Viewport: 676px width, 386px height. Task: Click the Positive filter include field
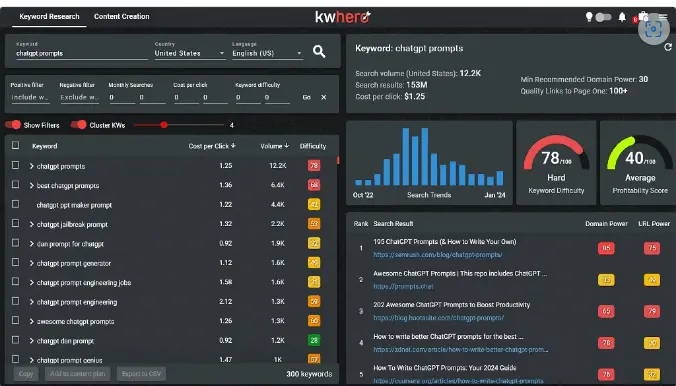(30, 97)
